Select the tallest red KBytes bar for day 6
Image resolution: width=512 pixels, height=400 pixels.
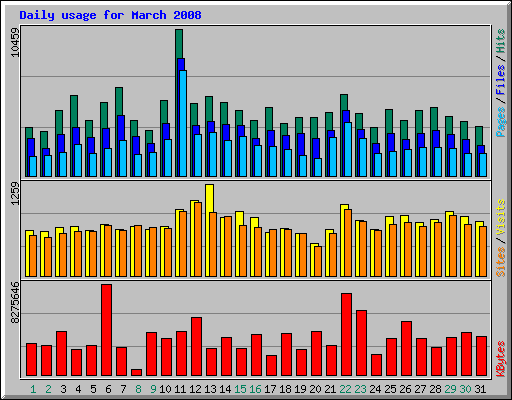107,330
